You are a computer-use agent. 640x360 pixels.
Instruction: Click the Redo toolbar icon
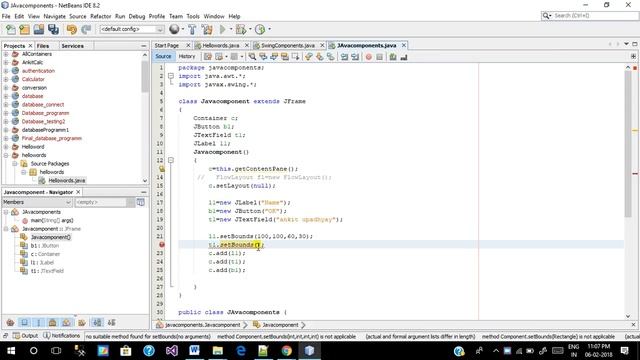(x=86, y=29)
